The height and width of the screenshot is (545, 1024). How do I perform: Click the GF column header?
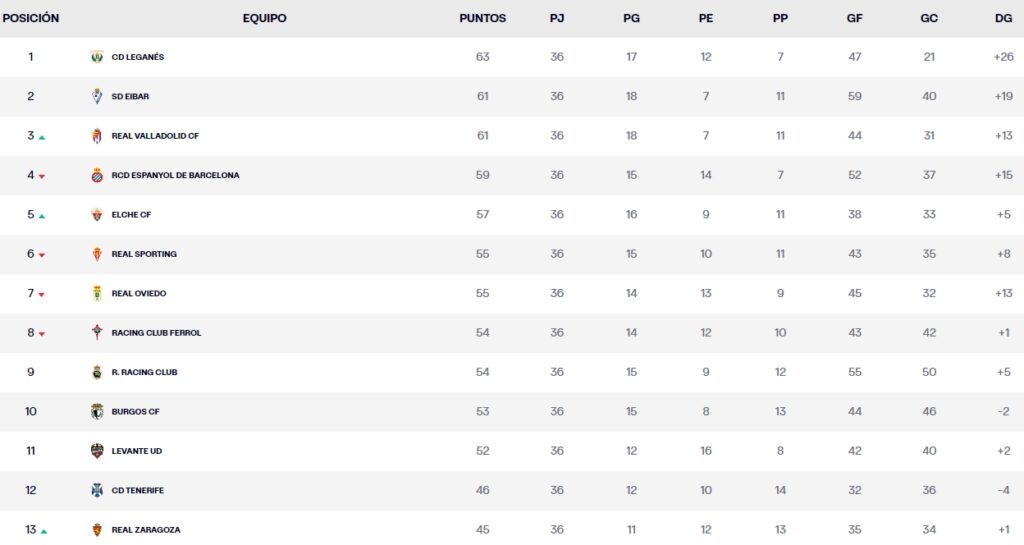(x=854, y=18)
